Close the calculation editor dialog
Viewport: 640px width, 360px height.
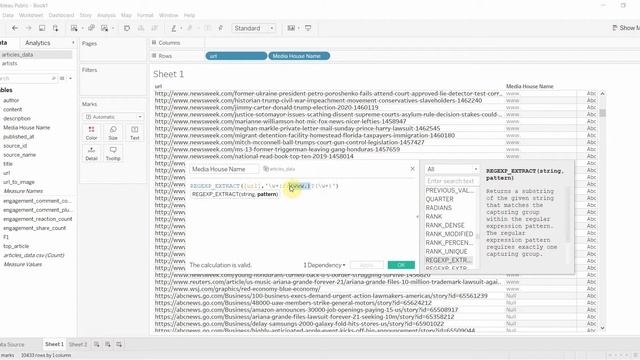[412, 169]
